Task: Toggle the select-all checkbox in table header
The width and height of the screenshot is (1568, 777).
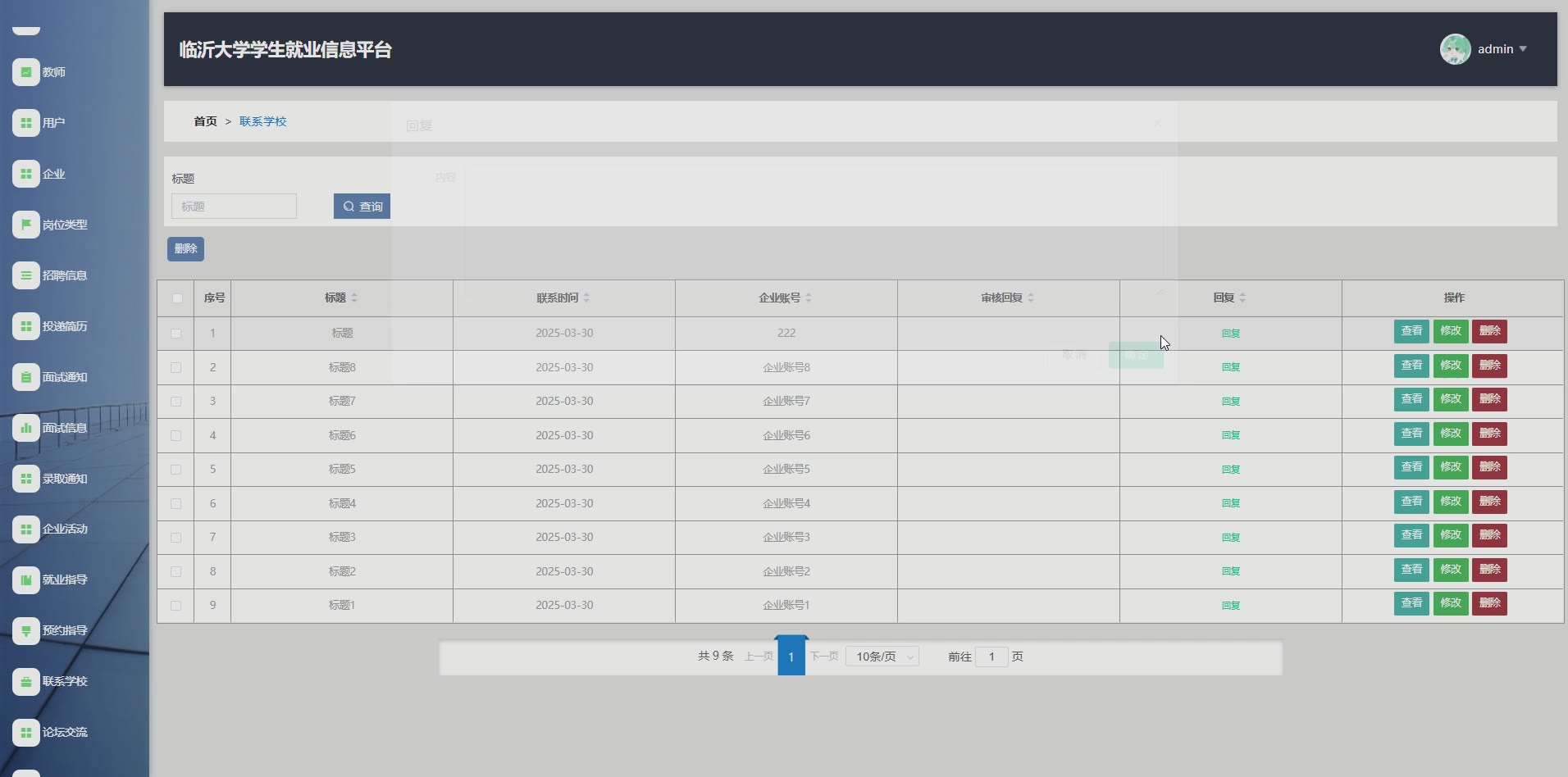Action: coord(177,298)
